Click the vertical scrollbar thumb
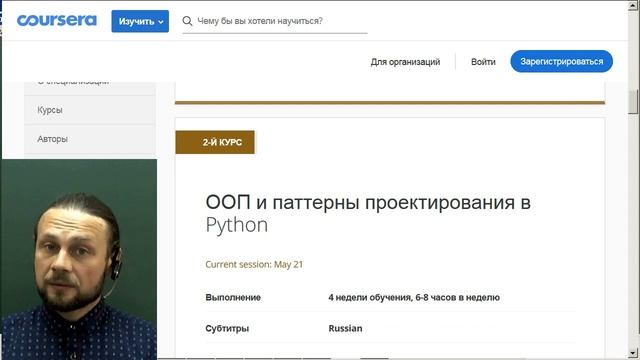The width and height of the screenshot is (640, 360). coord(633,101)
